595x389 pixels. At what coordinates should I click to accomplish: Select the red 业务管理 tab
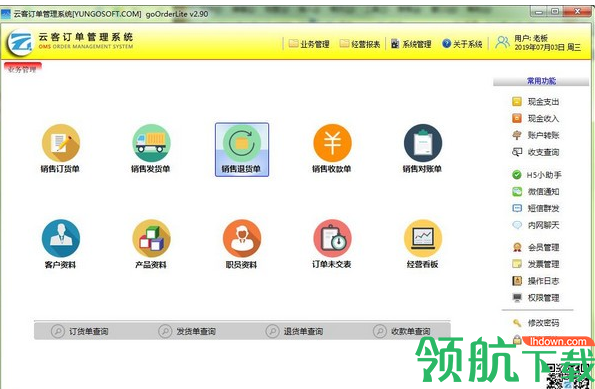pyautogui.click(x=22, y=69)
